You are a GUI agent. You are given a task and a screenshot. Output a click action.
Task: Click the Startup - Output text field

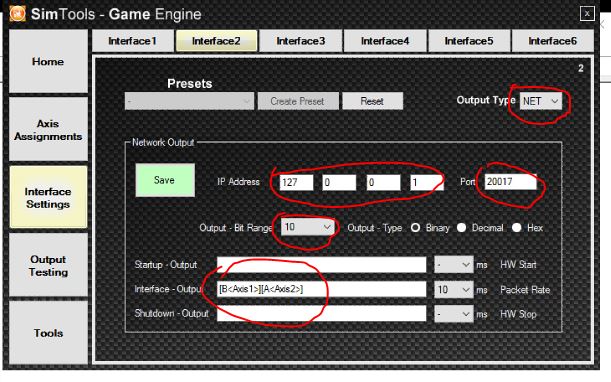[321, 265]
